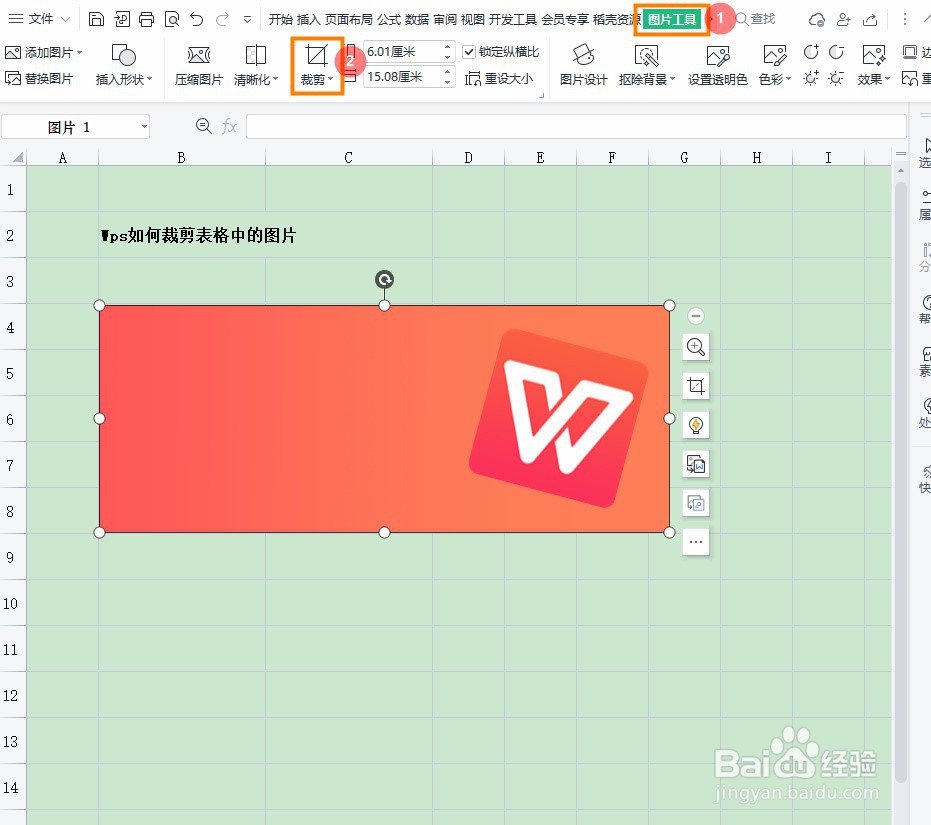Click the greyed-out Redo arrow
Viewport: 931px width, 825px height.
[222, 19]
